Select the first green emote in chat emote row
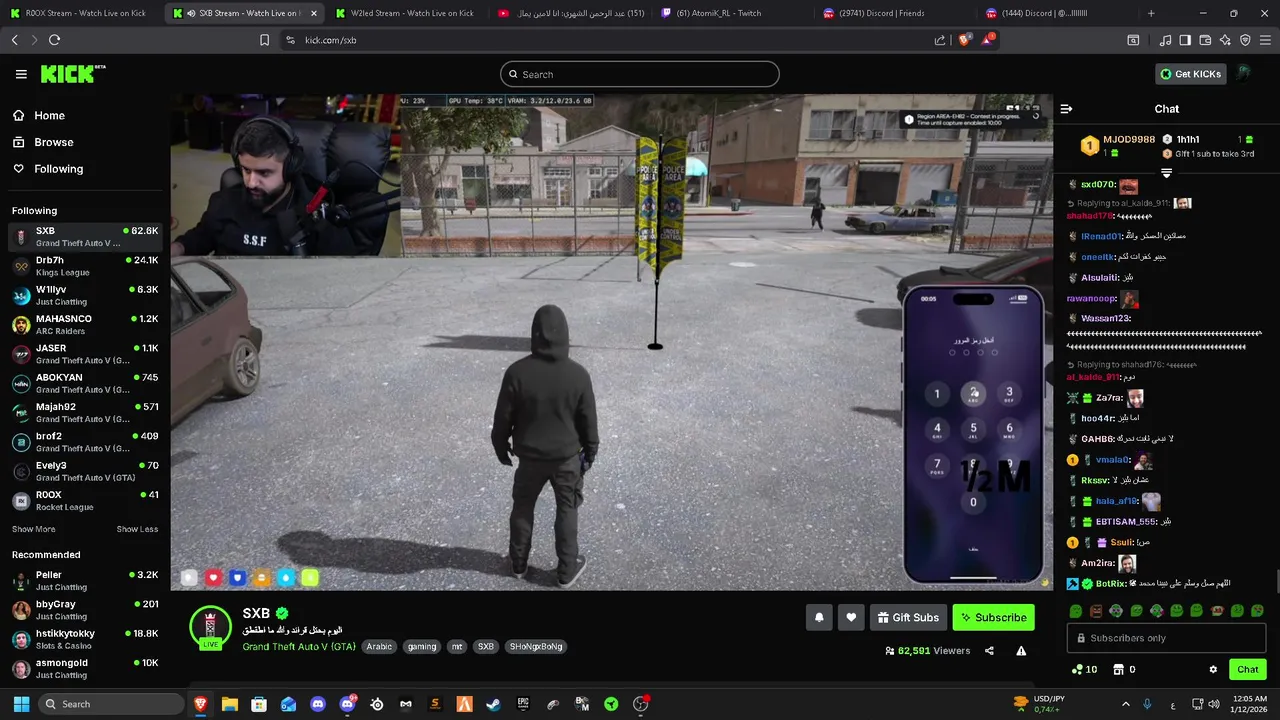The height and width of the screenshot is (720, 1280). click(1076, 611)
